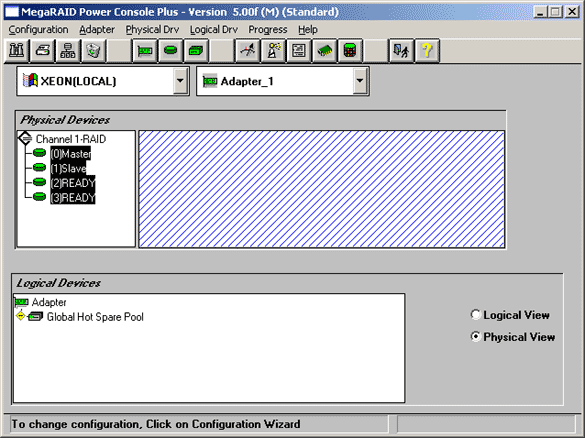Click the yellow question mark help icon
This screenshot has width=585, height=438.
tap(427, 50)
